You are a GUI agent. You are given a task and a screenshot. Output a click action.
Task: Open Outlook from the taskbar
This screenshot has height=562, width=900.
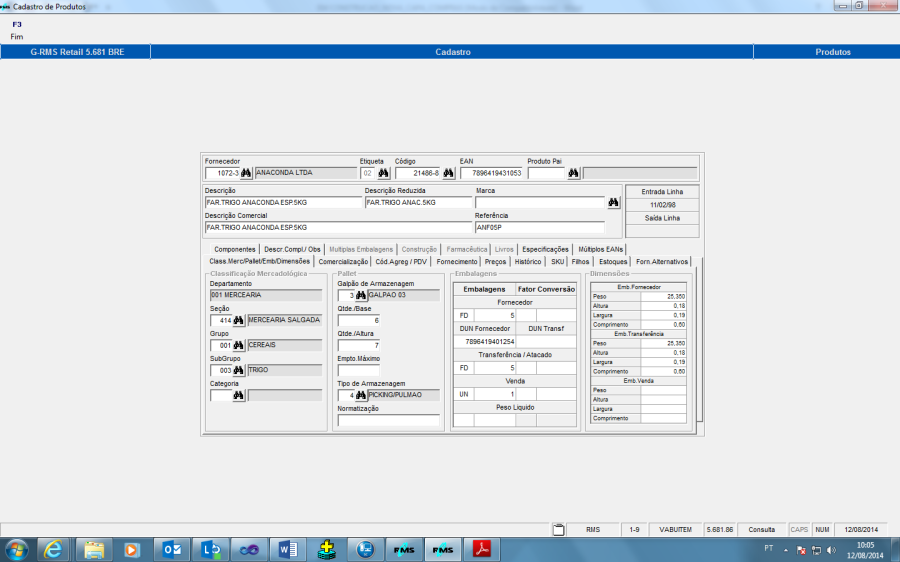tap(172, 550)
